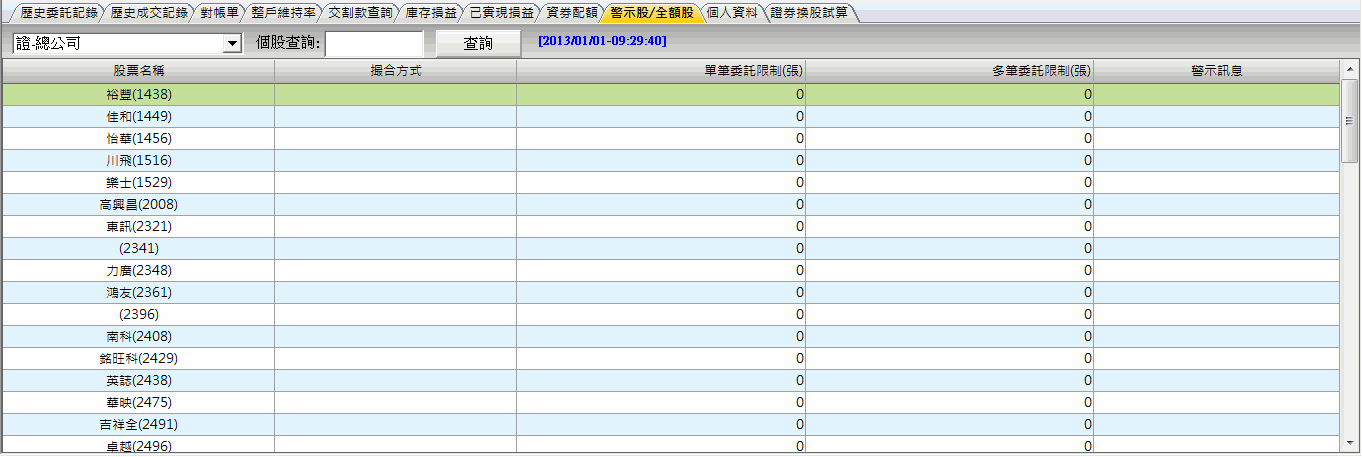Open the 歷史成交記錄 tab
1362x457 pixels.
149,13
